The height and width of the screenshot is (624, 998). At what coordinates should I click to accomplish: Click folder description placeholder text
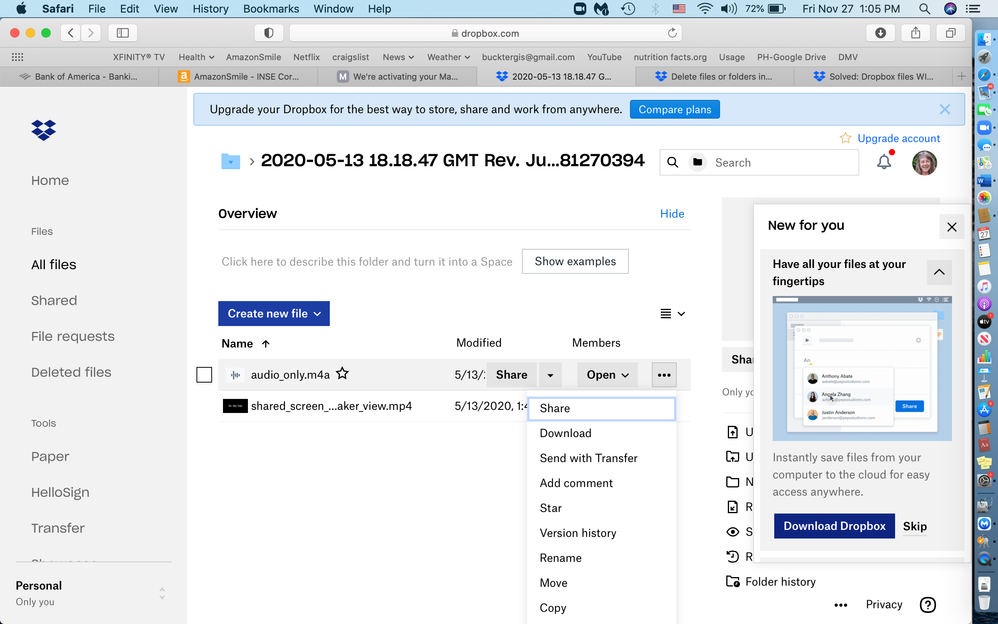point(367,262)
